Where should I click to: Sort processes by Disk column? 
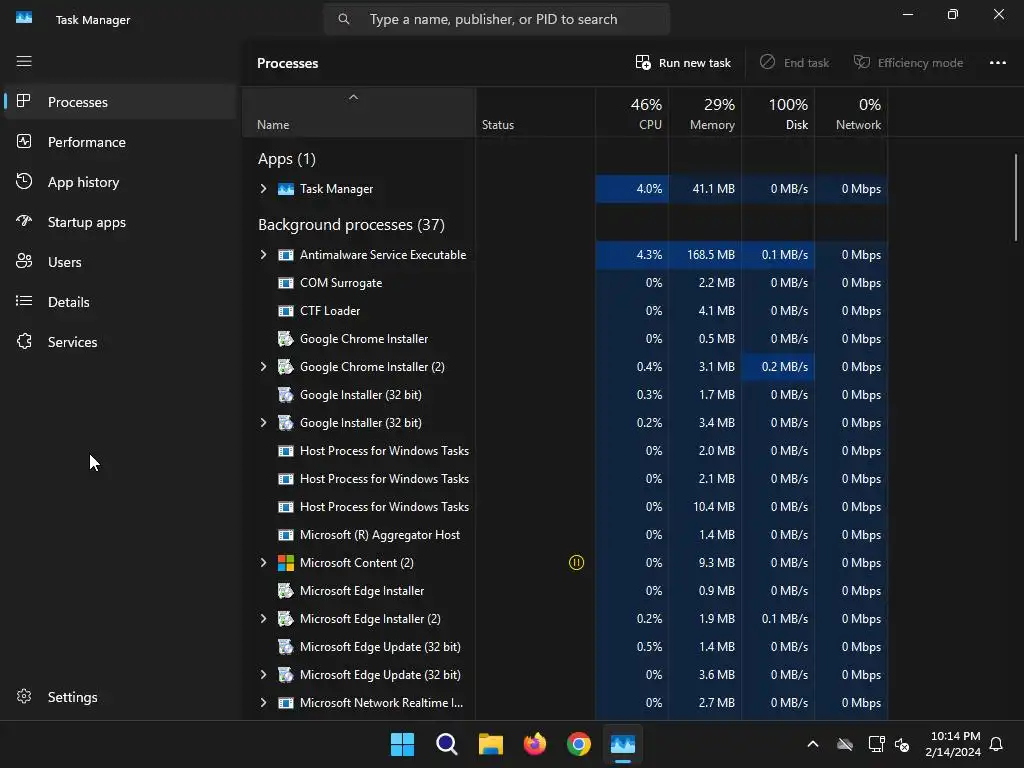[778, 113]
